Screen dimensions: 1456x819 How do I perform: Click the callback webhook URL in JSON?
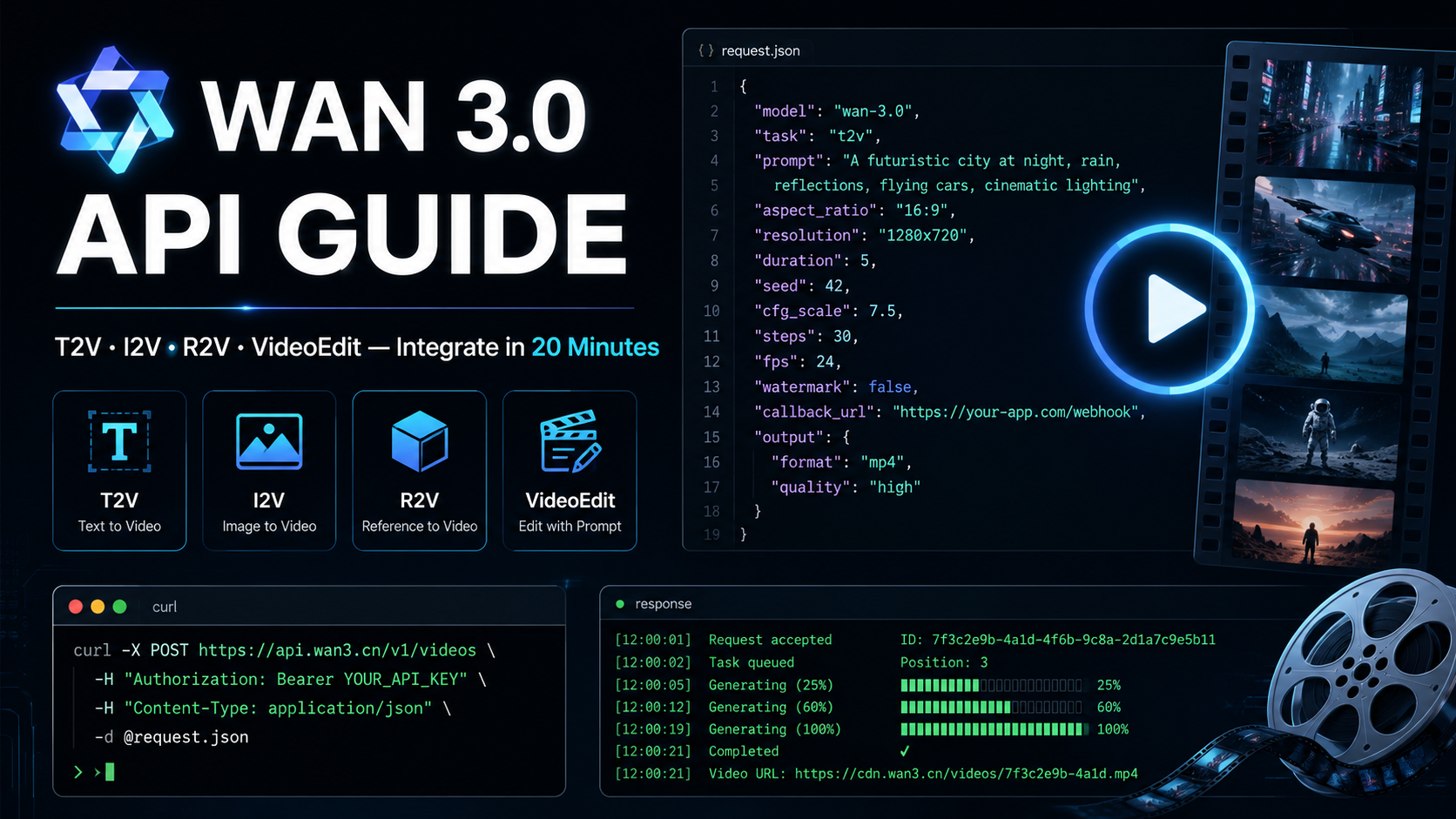(1015, 412)
